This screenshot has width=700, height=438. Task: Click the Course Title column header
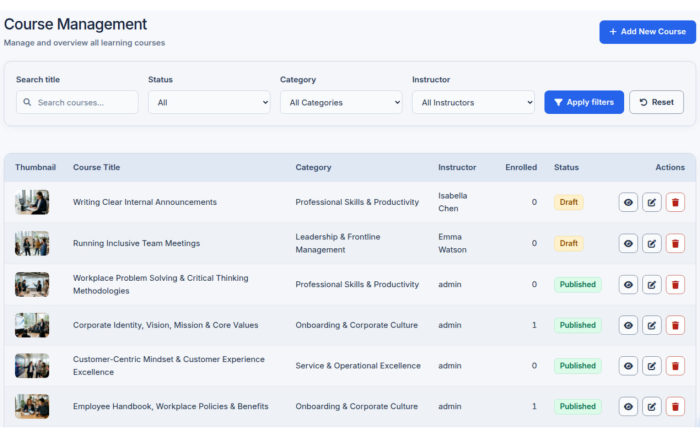point(96,167)
